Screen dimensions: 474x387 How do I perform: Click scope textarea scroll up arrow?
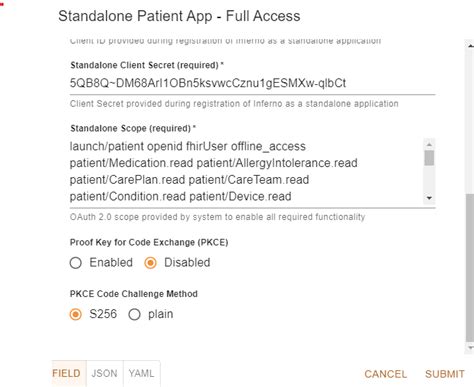pos(429,144)
